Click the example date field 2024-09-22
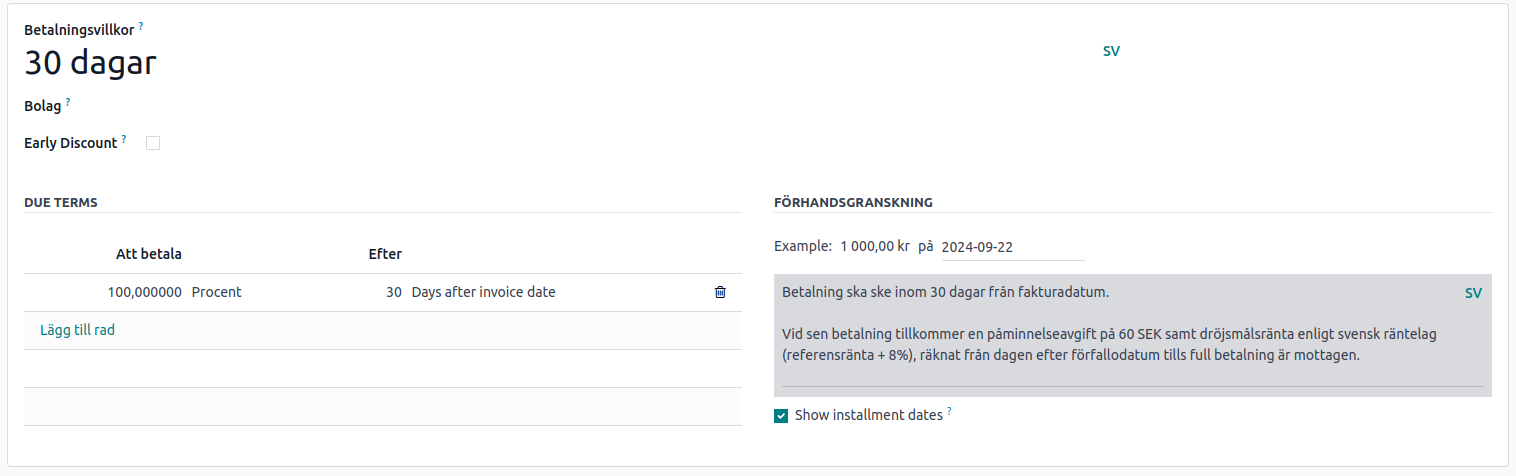 [1011, 247]
